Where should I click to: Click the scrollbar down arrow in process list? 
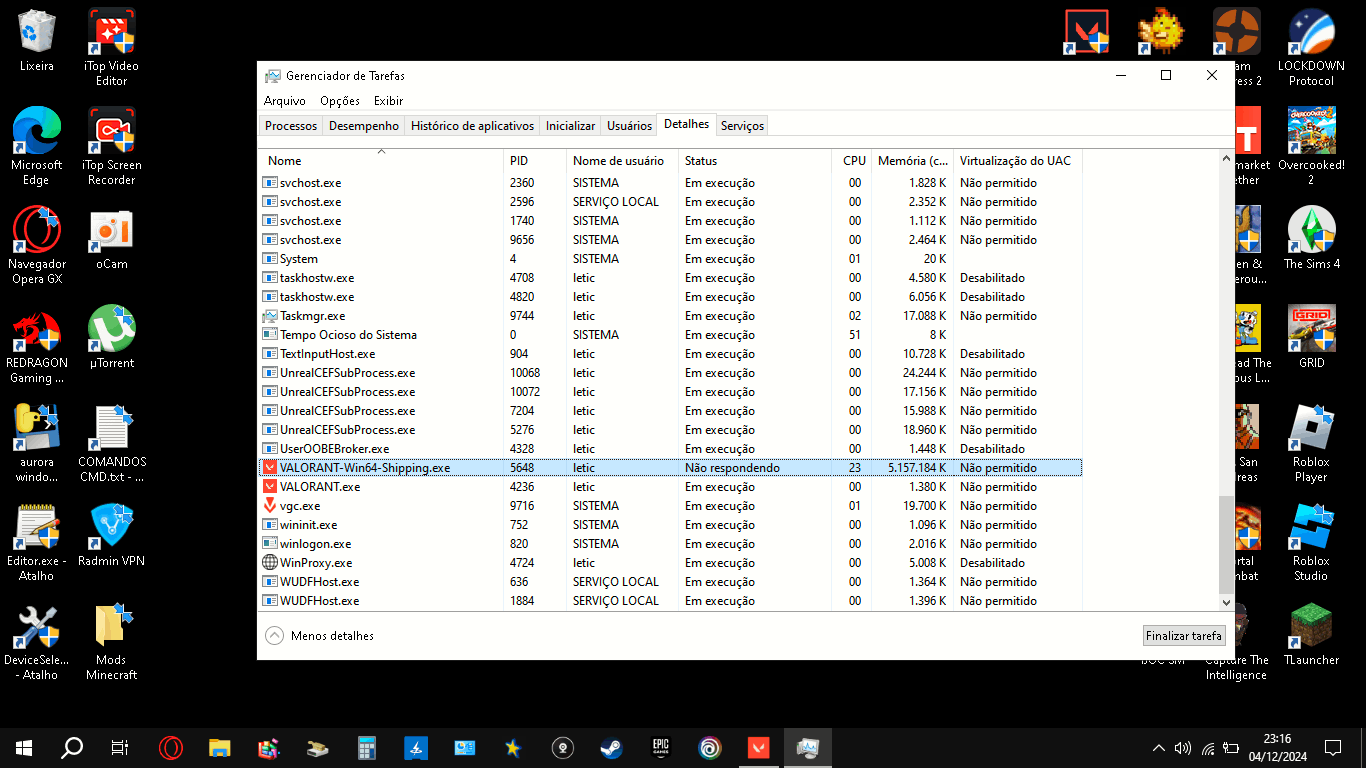coord(1226,602)
